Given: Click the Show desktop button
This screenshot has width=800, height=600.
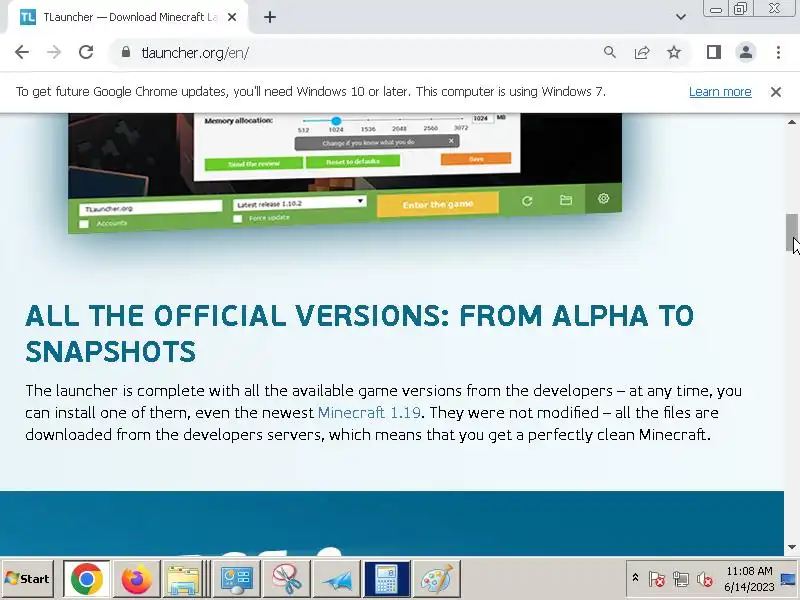Looking at the screenshot, I should tap(788, 579).
